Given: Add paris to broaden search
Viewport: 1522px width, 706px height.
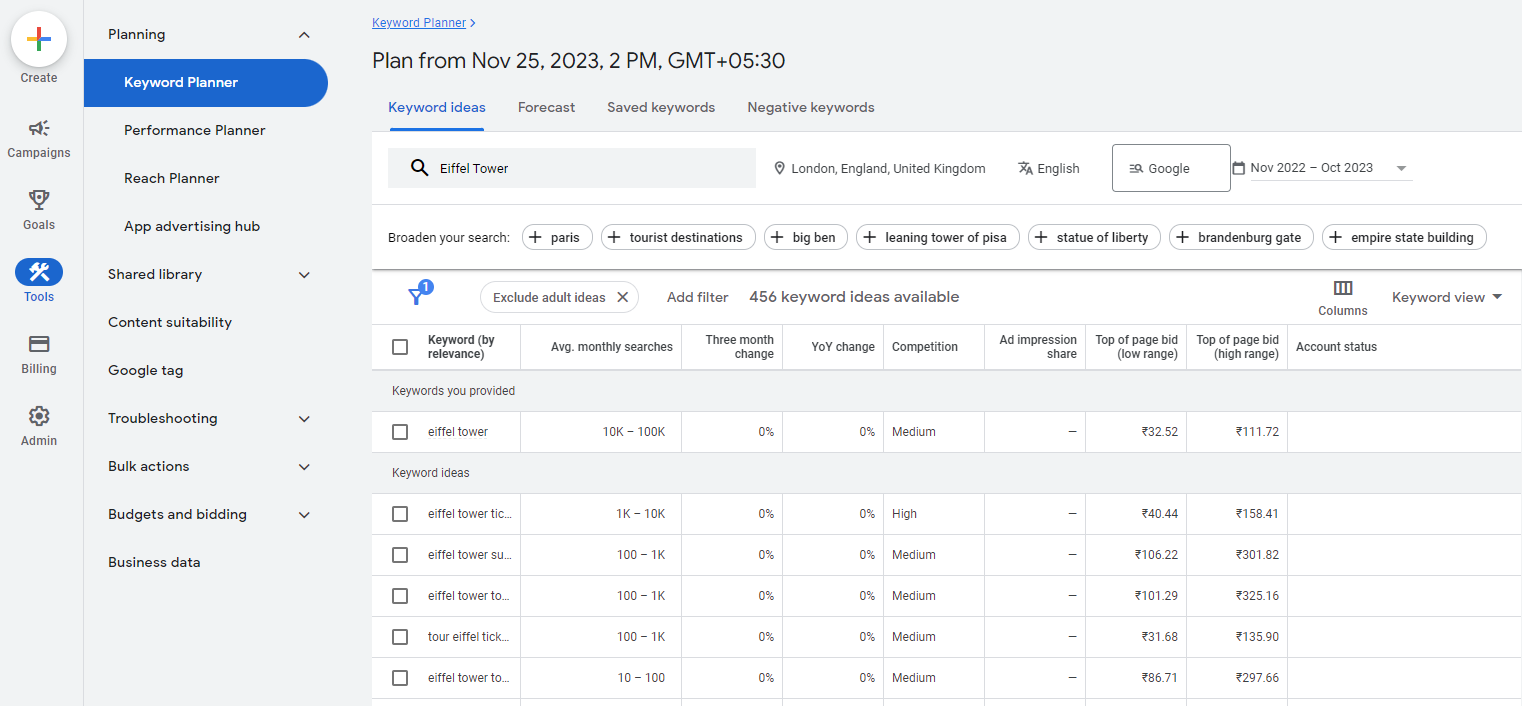Looking at the screenshot, I should 557,237.
